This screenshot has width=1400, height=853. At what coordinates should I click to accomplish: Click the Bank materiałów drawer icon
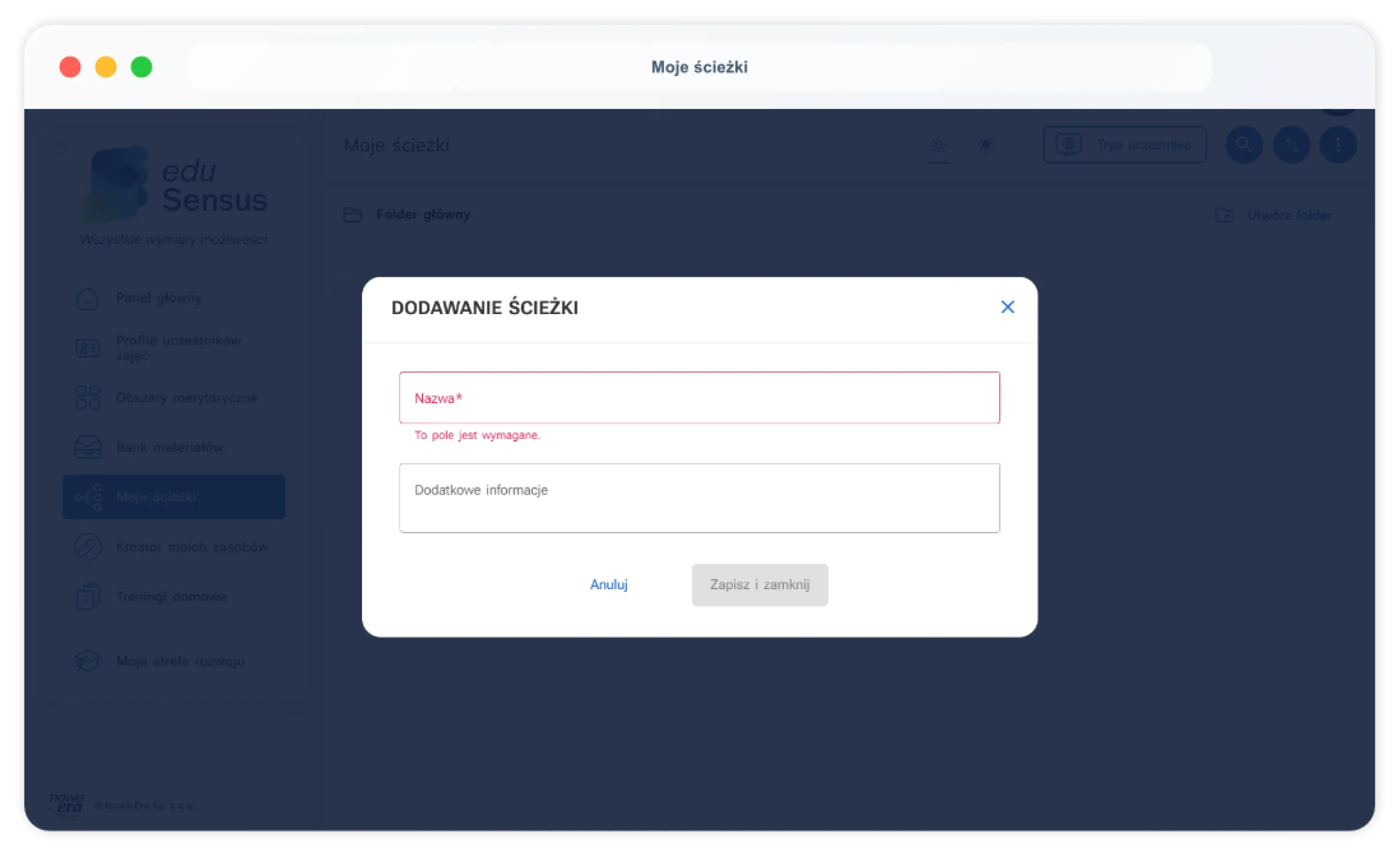point(87,447)
